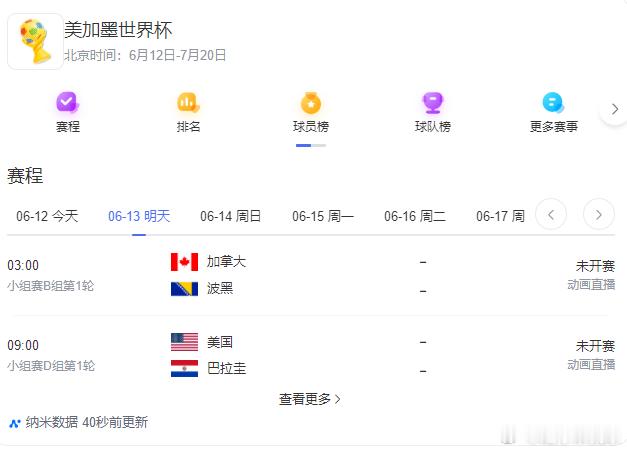Viewport: 627px width, 452px height.
Task: Open the 更多赛事 more events icon
Action: pyautogui.click(x=553, y=103)
